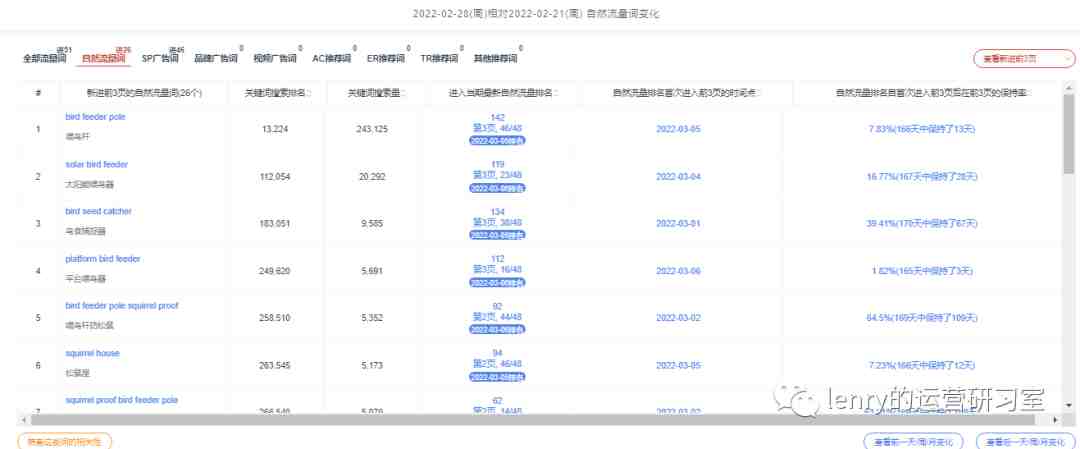Open the 16.77% retention rate link
The height and width of the screenshot is (449, 1080).
[922, 177]
